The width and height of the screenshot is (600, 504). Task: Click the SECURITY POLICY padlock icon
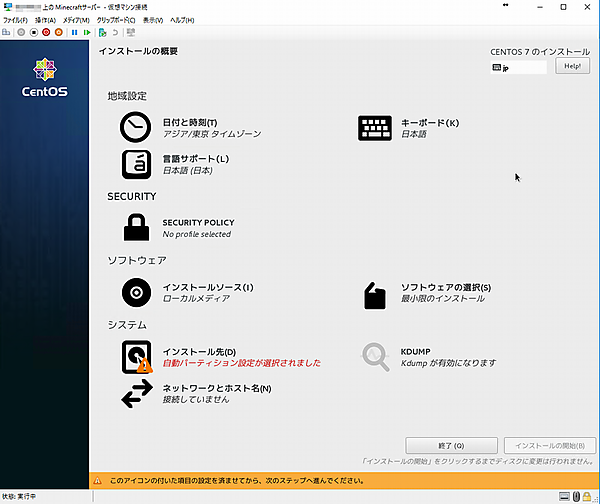135,228
